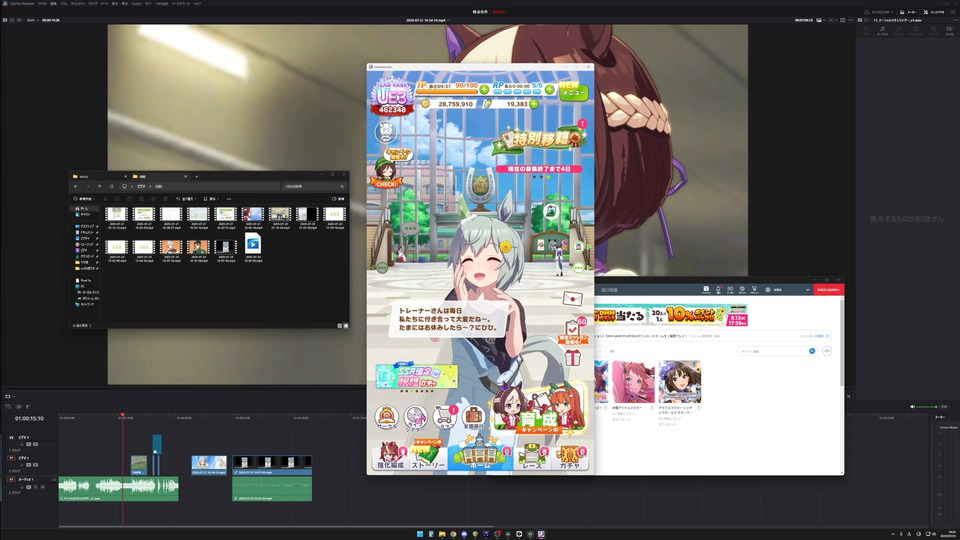960x540 pixels.
Task: Open the mission clipboard icon with 60 badge
Action: click(573, 331)
